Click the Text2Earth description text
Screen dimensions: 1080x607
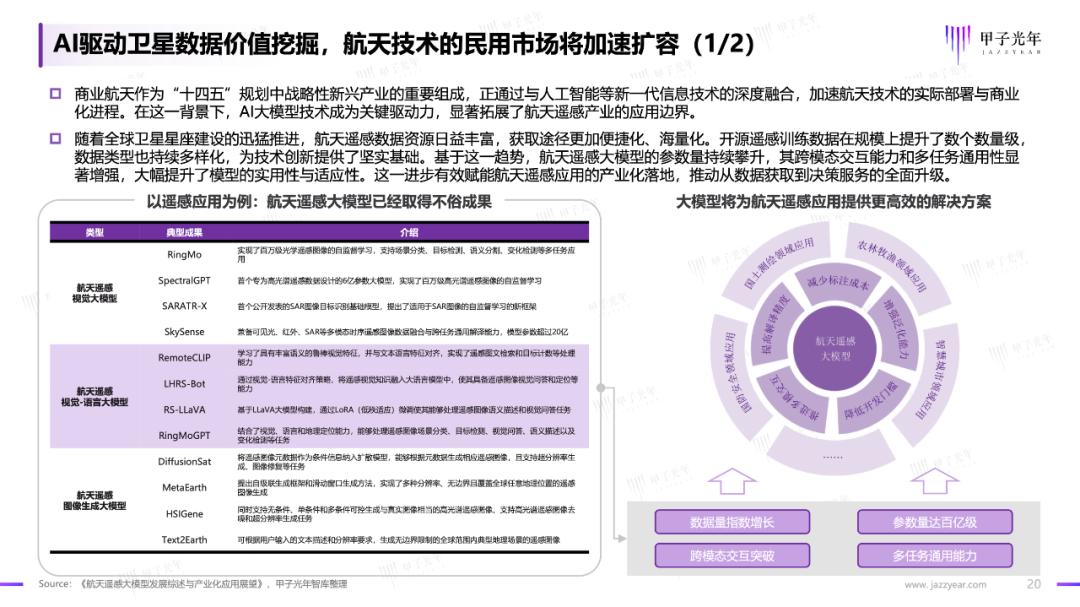[399, 540]
